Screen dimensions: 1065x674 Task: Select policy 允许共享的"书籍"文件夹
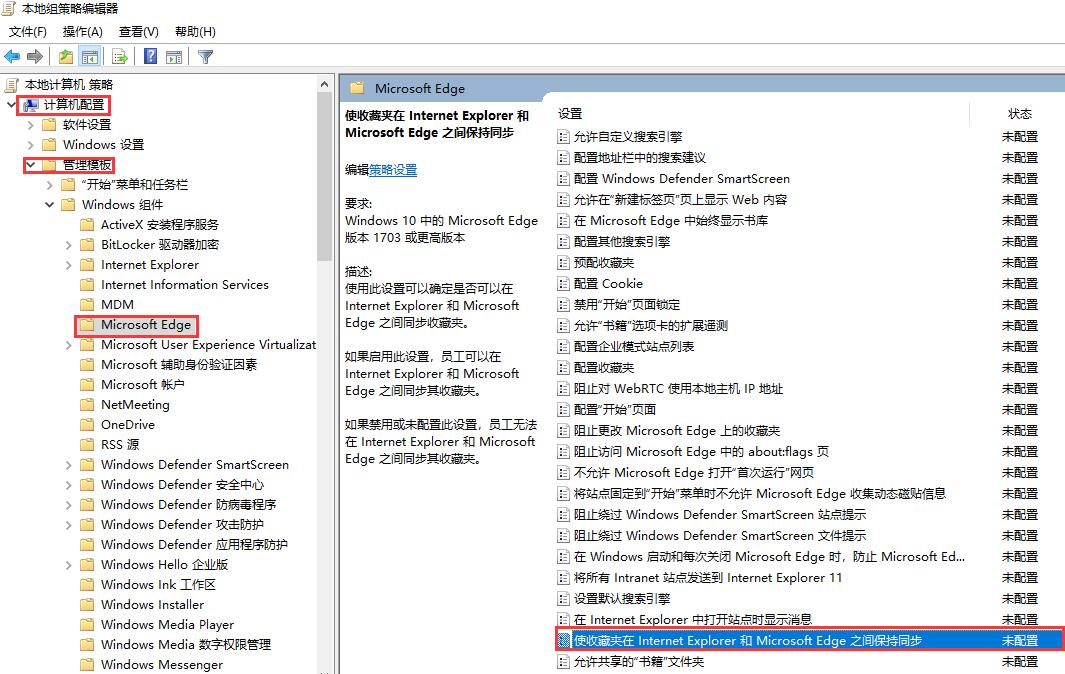coord(638,662)
